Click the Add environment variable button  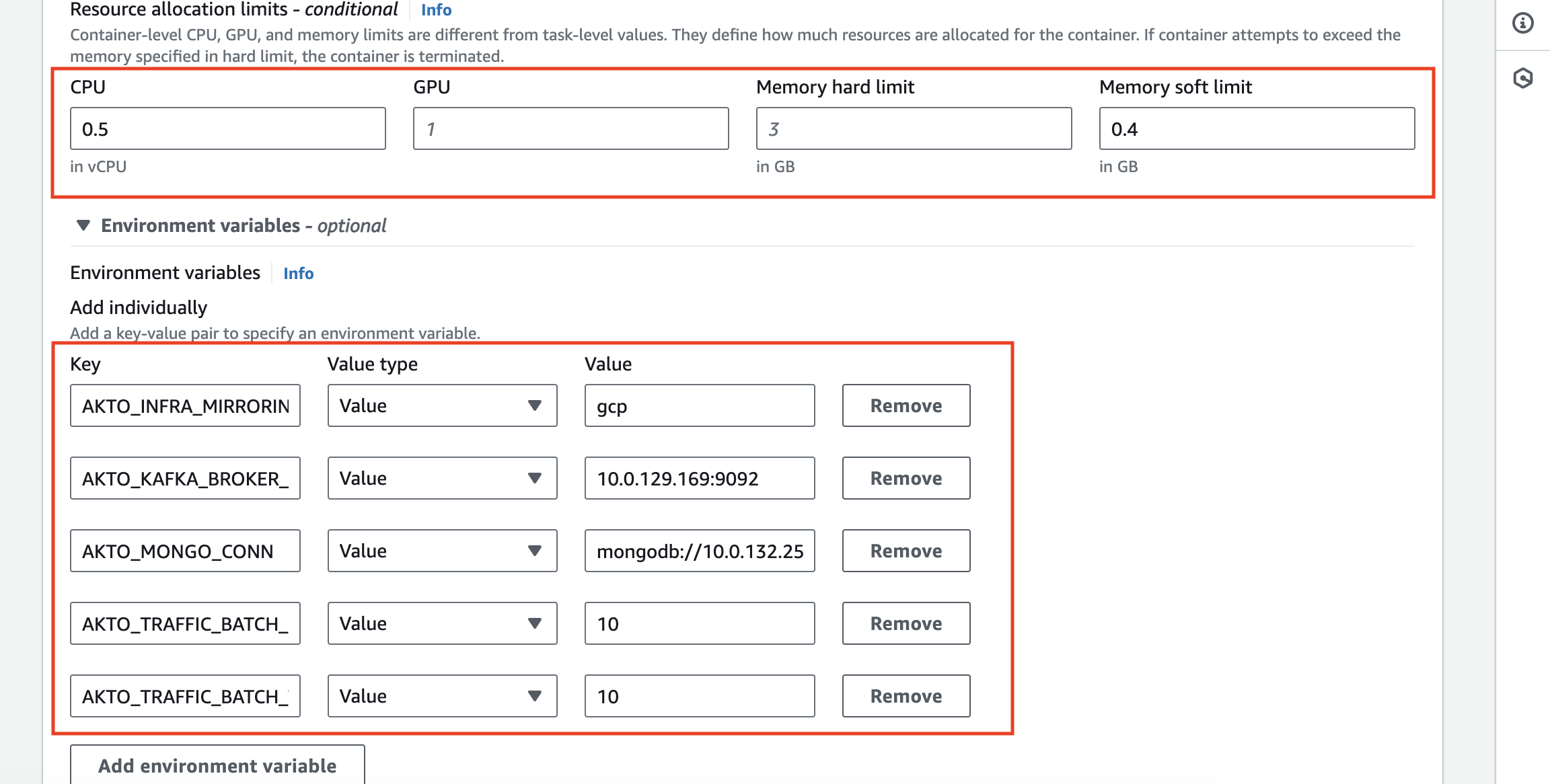(x=217, y=765)
